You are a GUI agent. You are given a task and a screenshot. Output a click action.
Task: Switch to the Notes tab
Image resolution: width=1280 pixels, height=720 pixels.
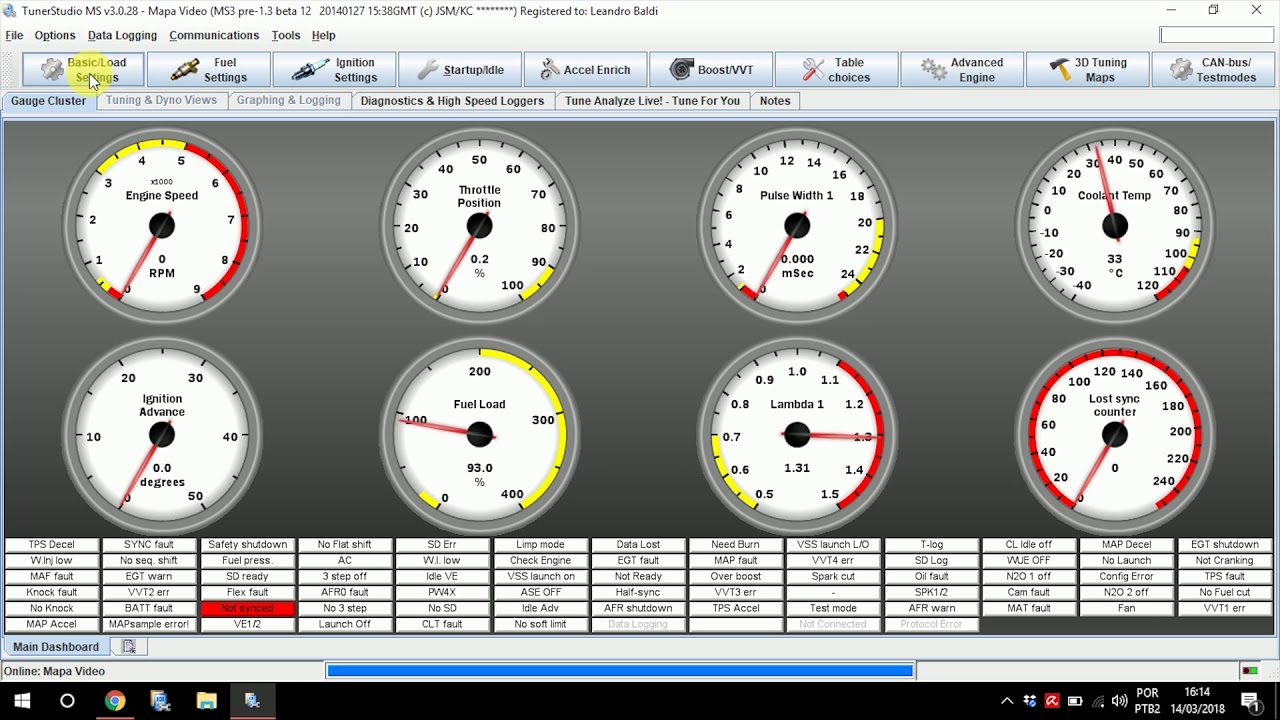(775, 101)
